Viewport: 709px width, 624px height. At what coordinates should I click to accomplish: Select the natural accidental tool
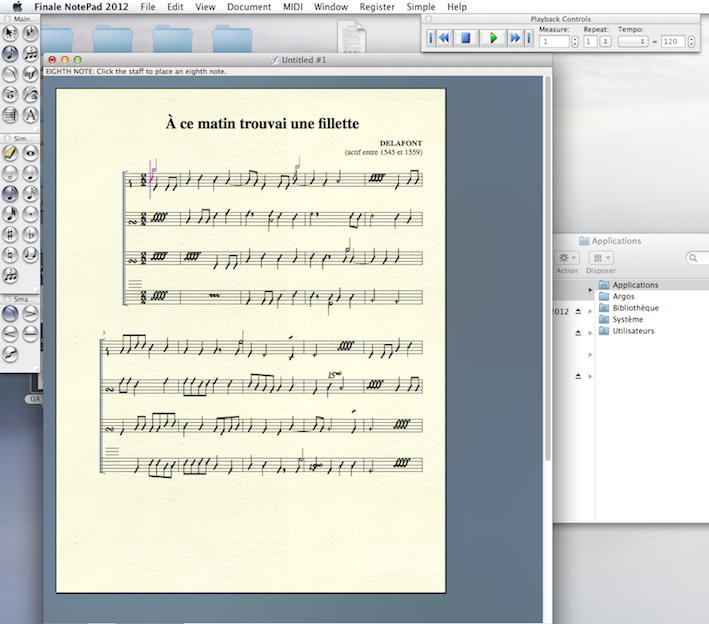[10, 255]
